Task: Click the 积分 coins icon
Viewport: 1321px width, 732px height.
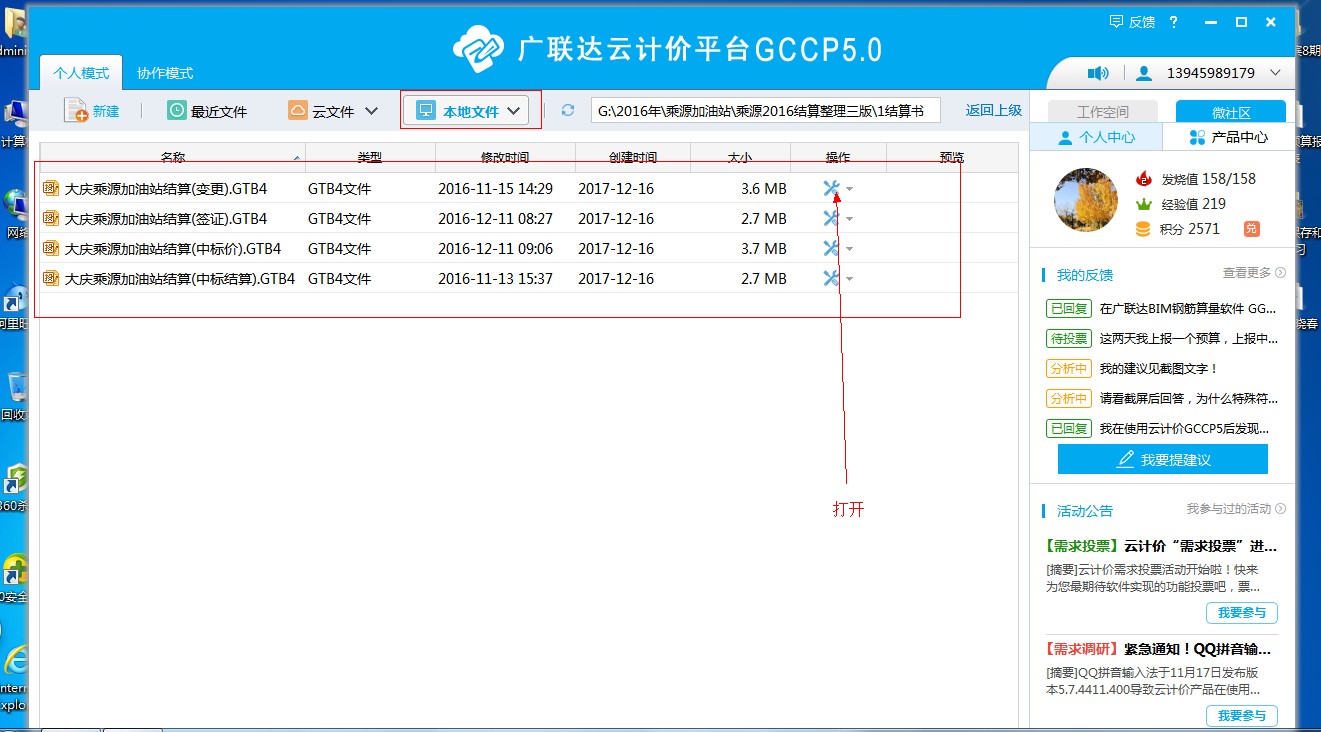Action: [1144, 229]
